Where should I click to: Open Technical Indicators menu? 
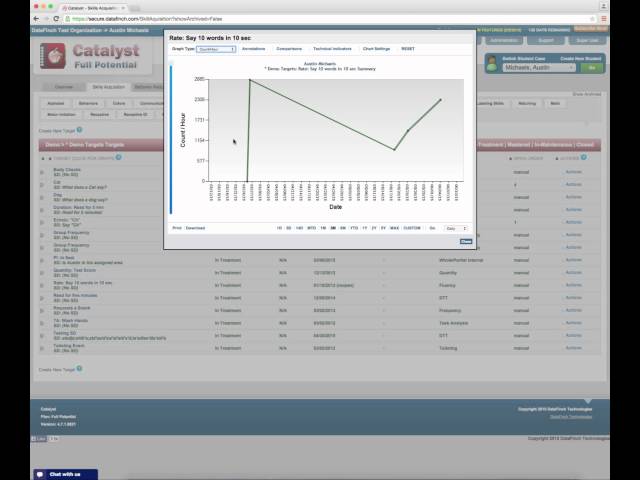[x=332, y=49]
